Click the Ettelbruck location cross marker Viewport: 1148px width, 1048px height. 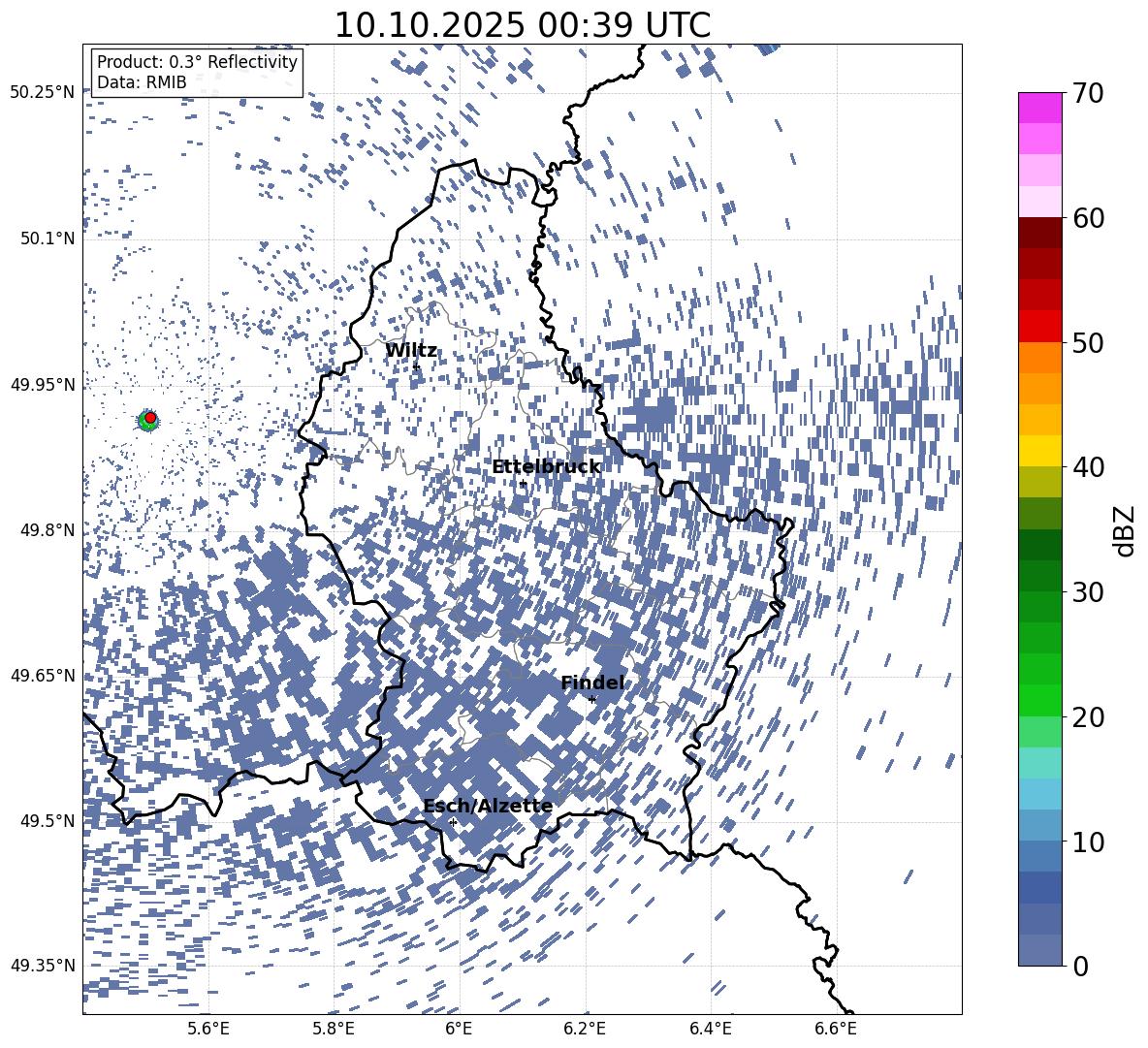523,483
